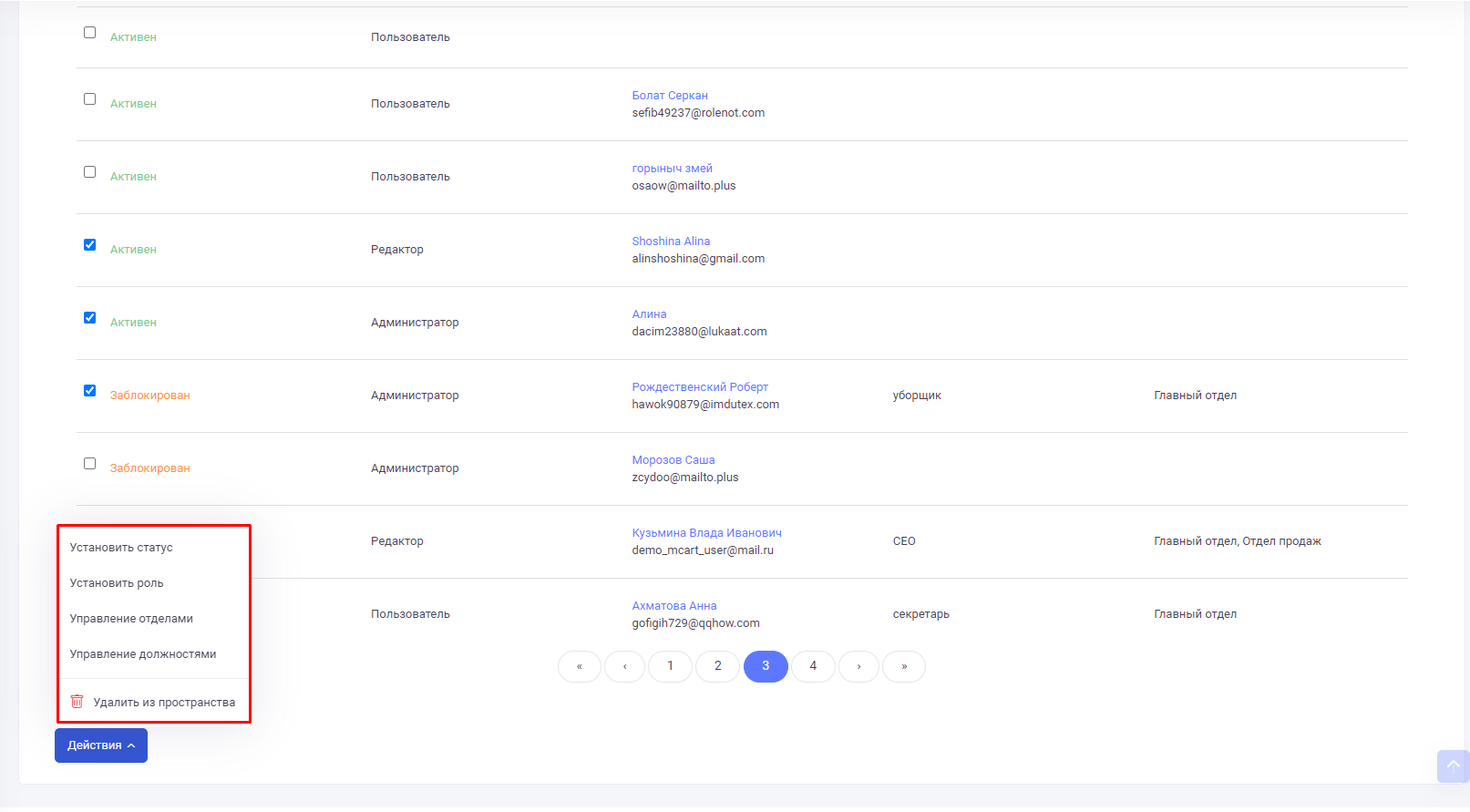Click the CEO position cell
Image resolution: width=1470 pixels, height=812 pixels.
904,541
